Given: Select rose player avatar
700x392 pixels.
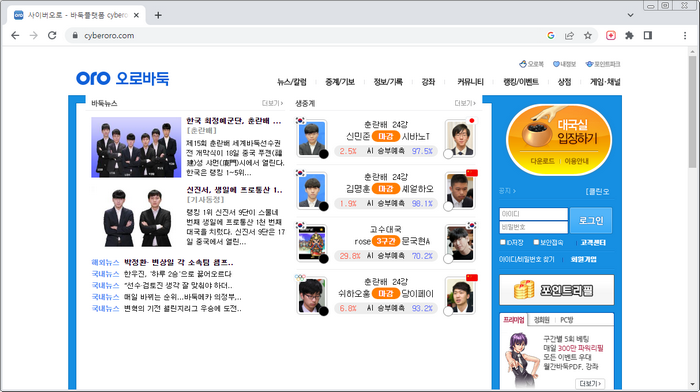Looking at the screenshot, I should 312,242.
